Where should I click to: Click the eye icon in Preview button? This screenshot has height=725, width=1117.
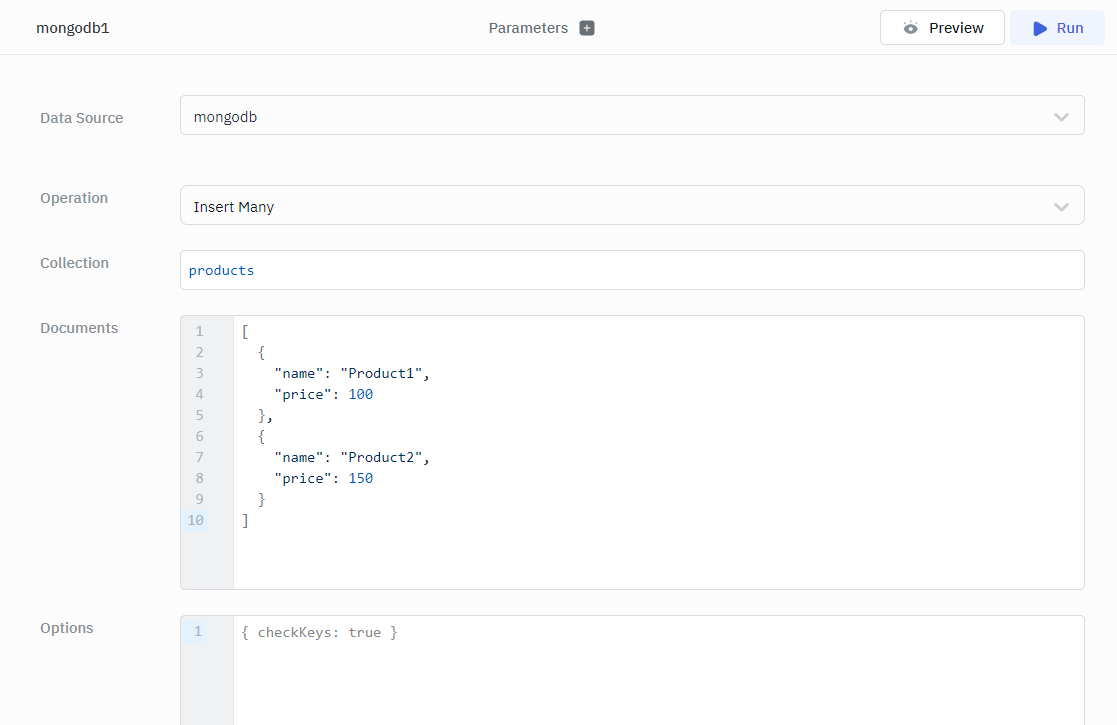click(910, 28)
